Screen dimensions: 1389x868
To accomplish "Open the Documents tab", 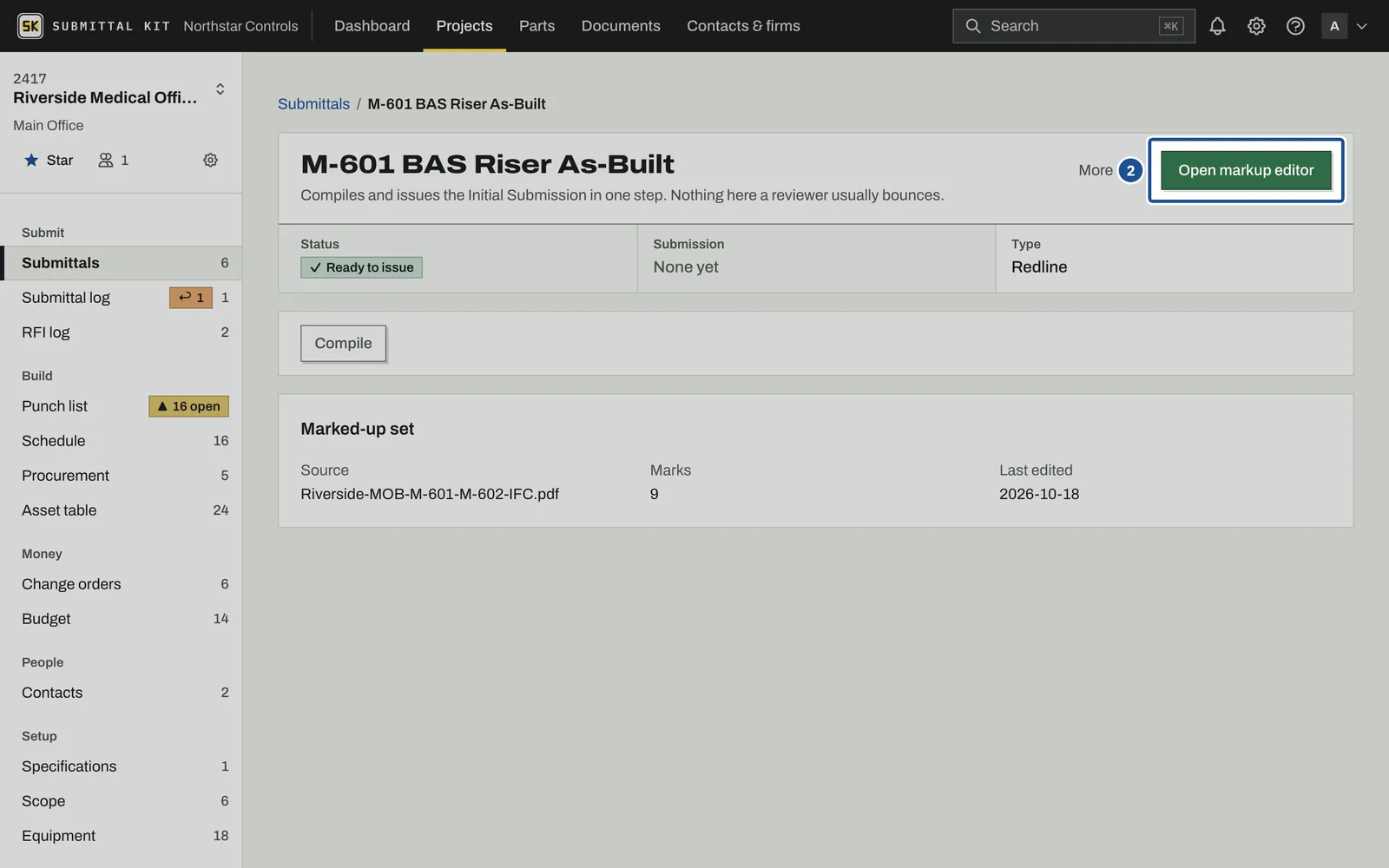I will [621, 26].
